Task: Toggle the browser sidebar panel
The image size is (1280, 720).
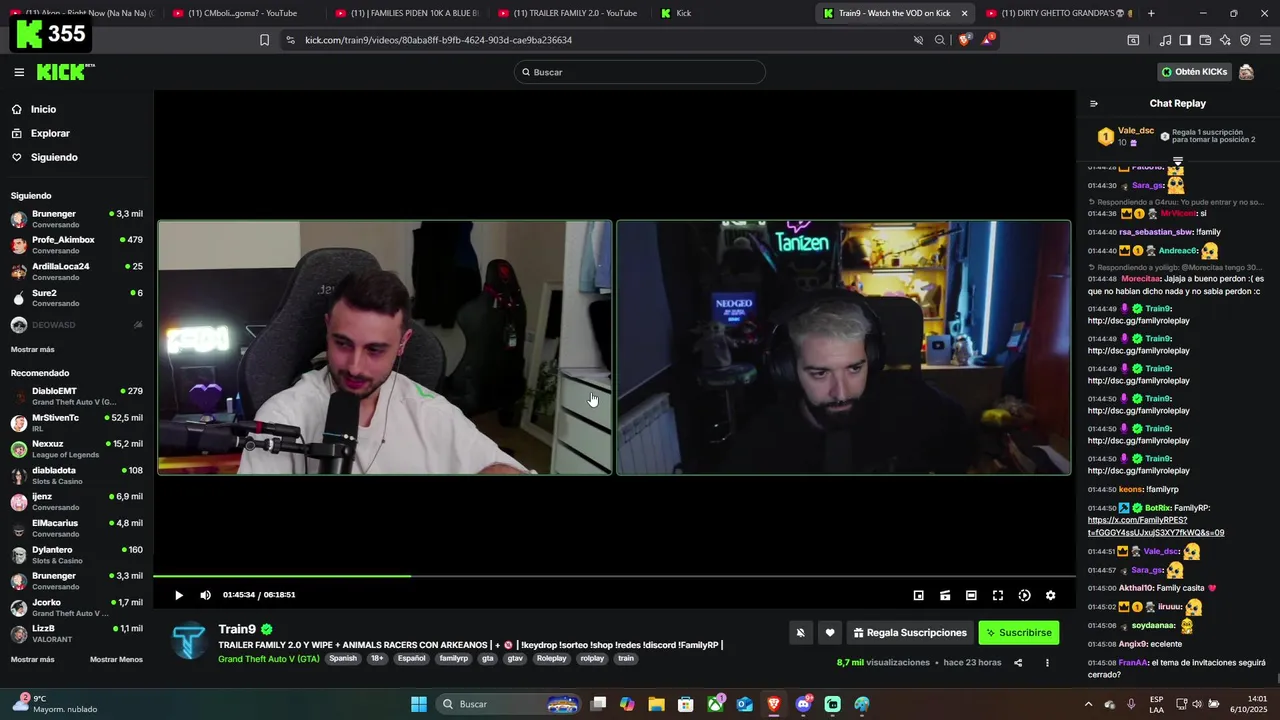Action: coord(1185,40)
